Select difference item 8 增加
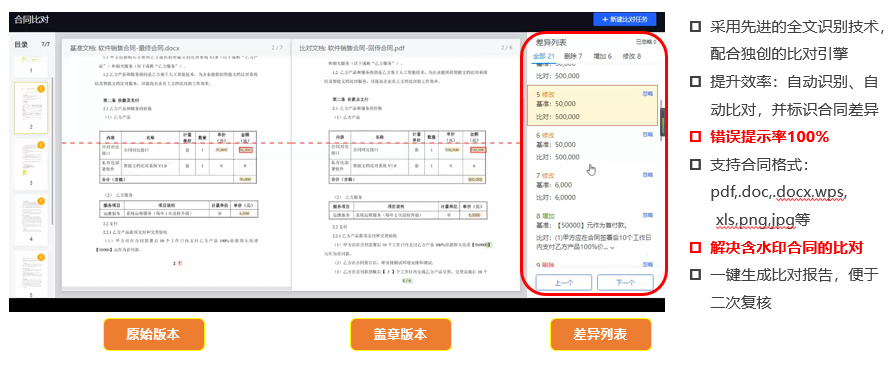Screen dimensions: 896x369 pos(593,232)
